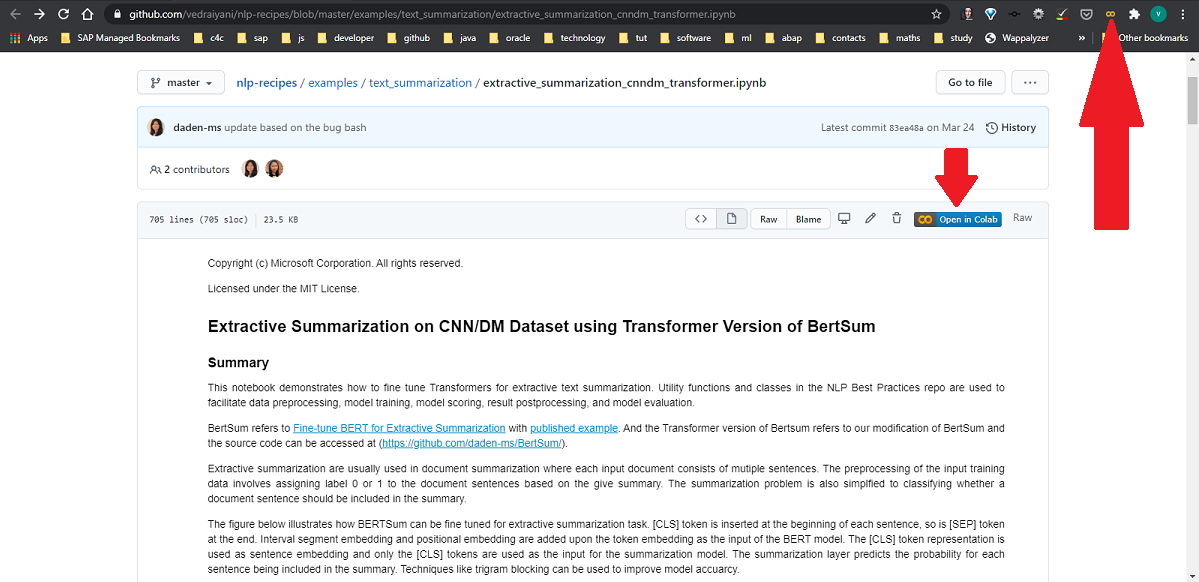Open the examples breadcrumb link
Screen dimensions: 1199x582
click(333, 83)
